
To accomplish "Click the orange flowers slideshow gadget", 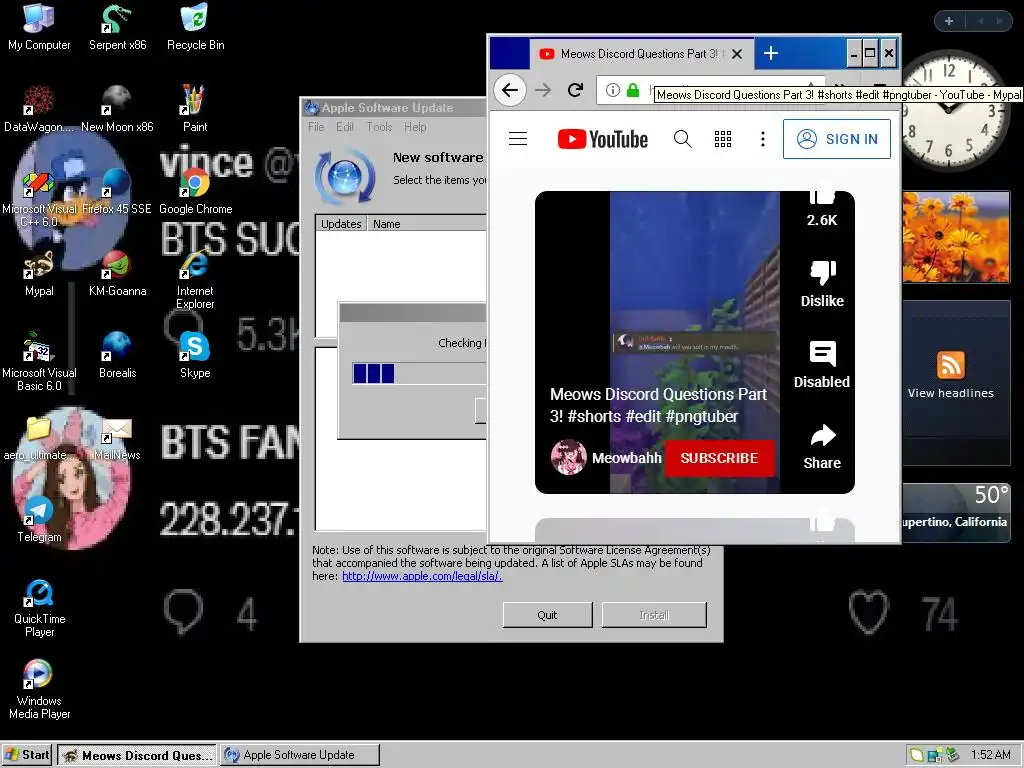I will point(956,236).
